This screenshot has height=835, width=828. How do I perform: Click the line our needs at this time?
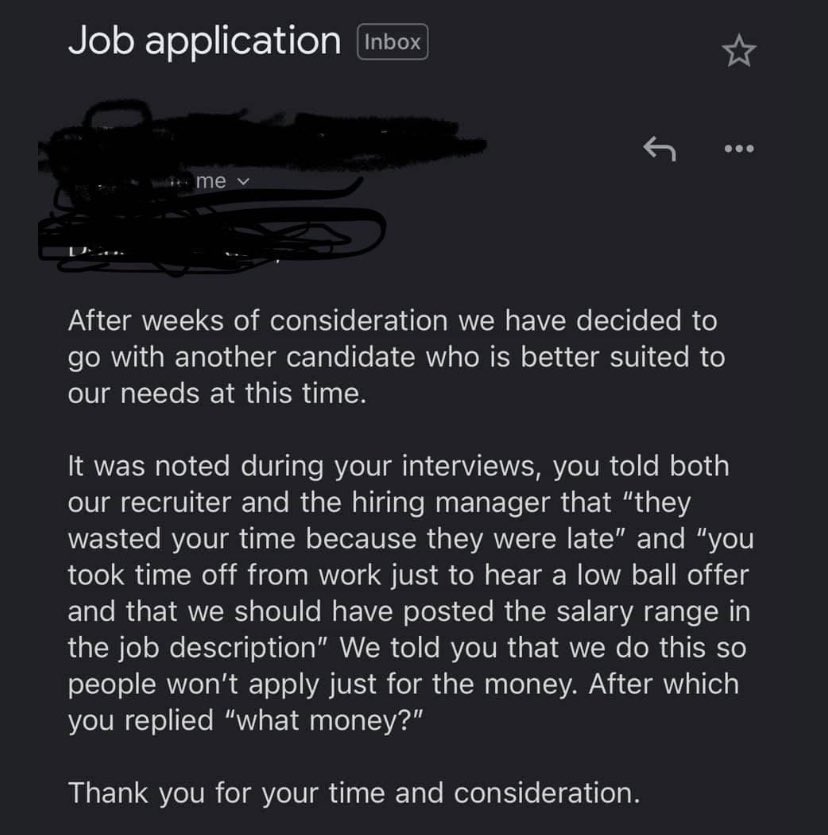point(217,394)
